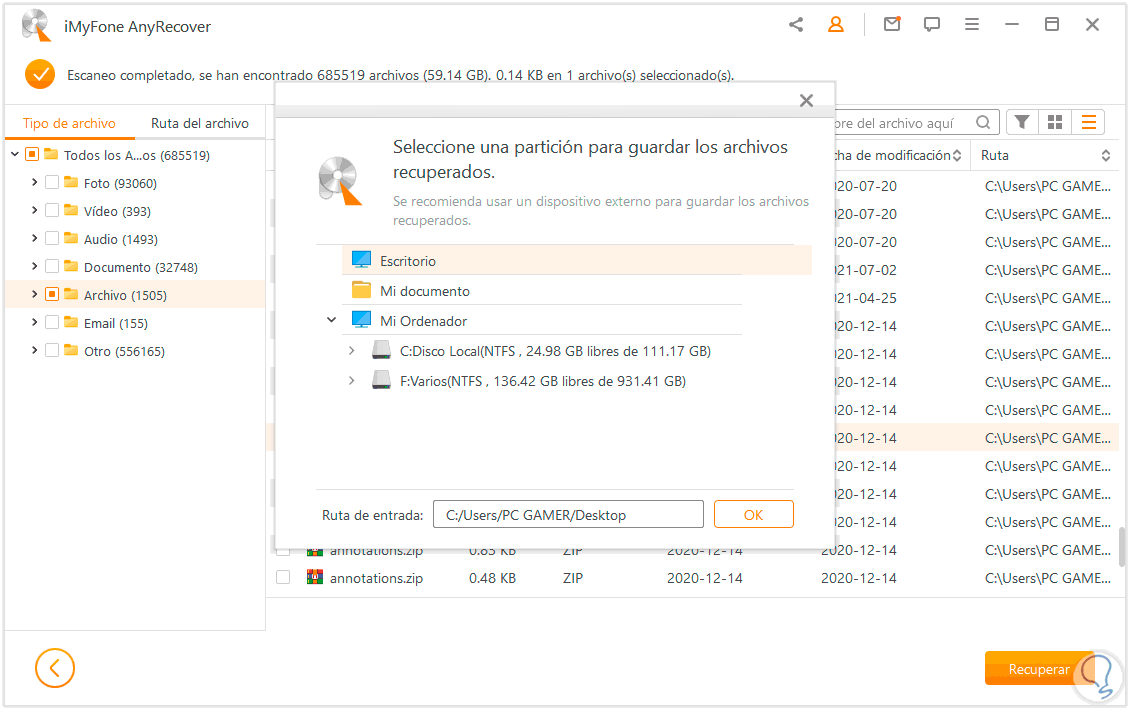Image resolution: width=1130 pixels, height=710 pixels.
Task: Select the Escritorio row
Action: 577,260
